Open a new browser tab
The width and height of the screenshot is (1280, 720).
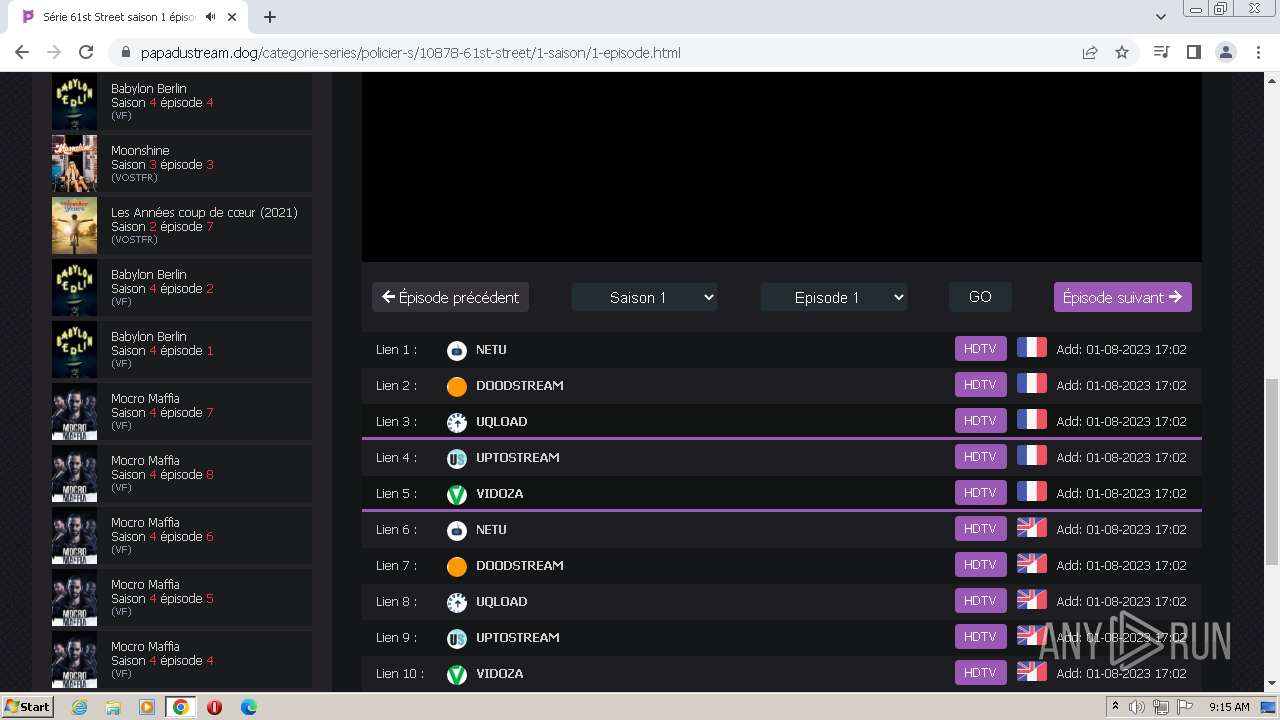click(270, 17)
